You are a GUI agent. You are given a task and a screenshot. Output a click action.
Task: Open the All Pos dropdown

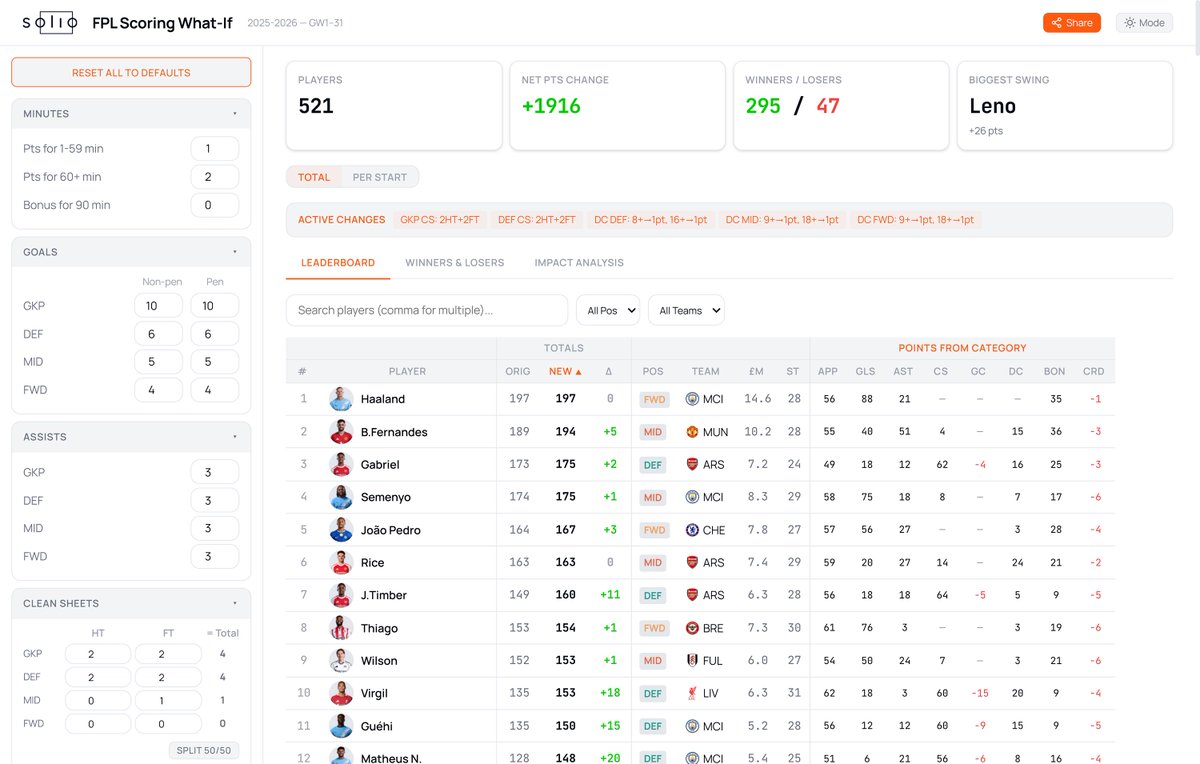[608, 310]
